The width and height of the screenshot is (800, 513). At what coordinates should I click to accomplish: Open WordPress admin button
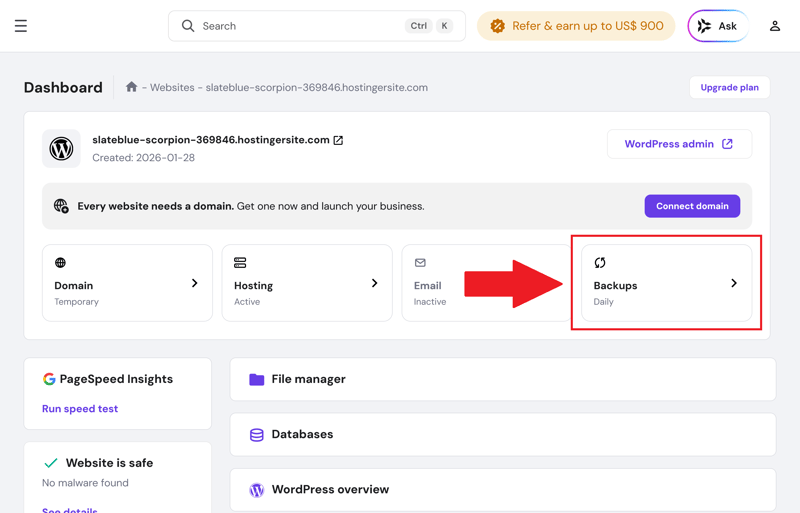pyautogui.click(x=679, y=144)
